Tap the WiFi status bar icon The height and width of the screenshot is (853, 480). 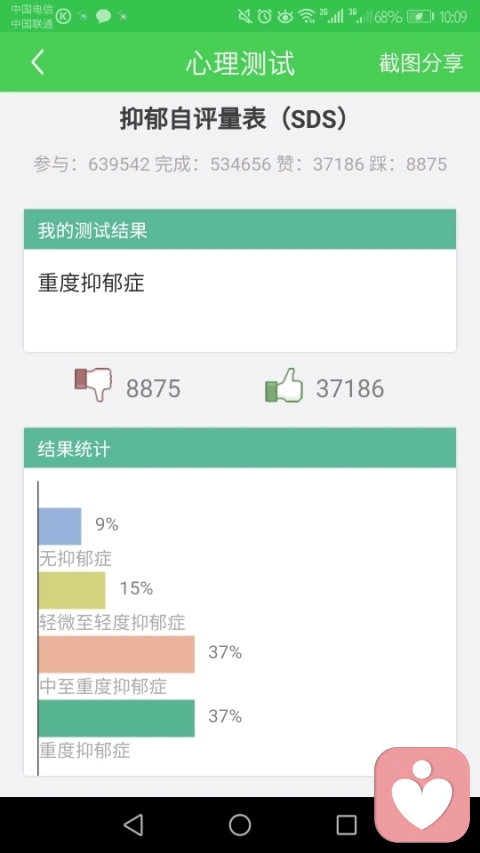tap(306, 16)
